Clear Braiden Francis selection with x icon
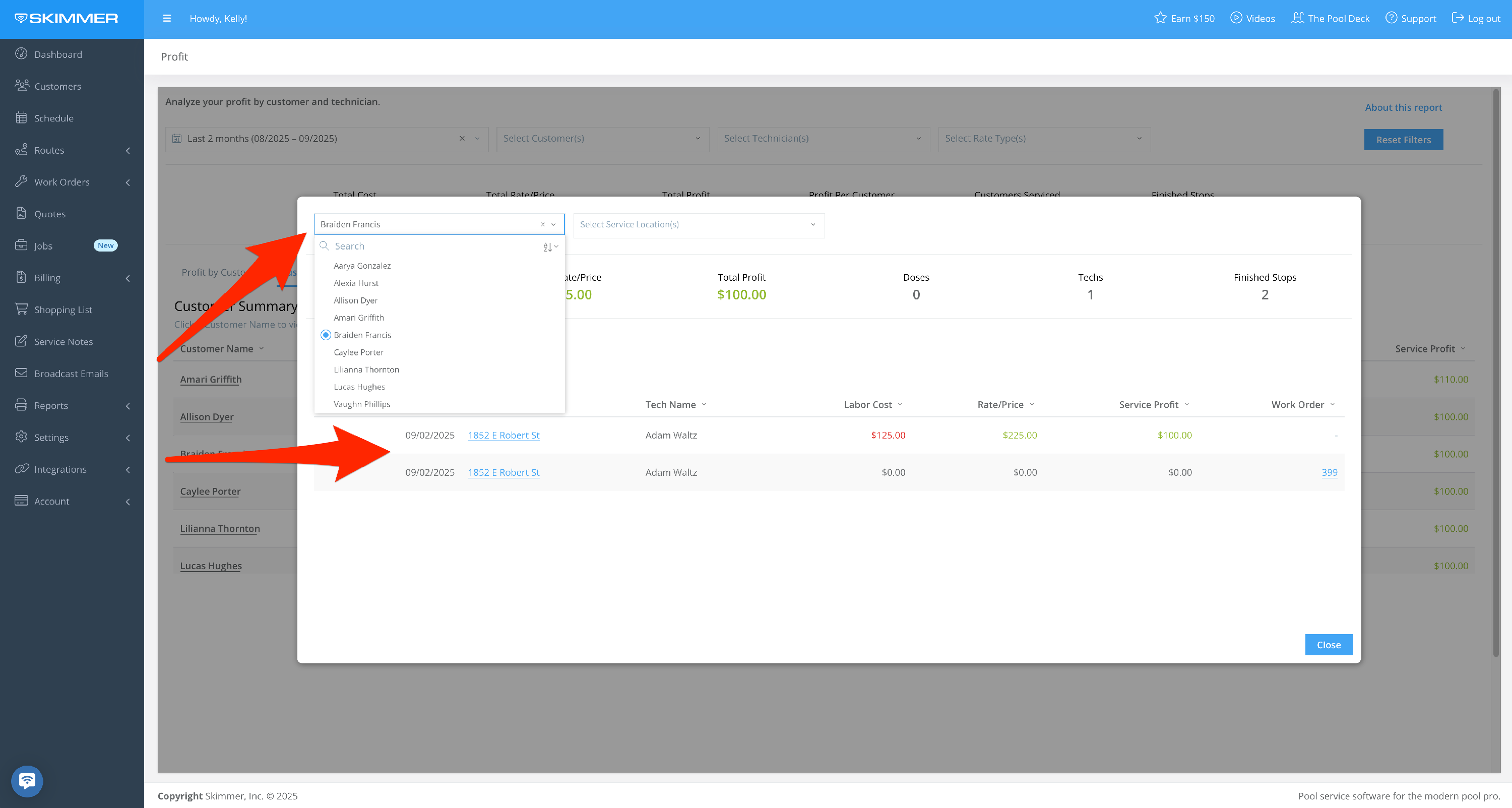1512x808 pixels. coord(542,224)
